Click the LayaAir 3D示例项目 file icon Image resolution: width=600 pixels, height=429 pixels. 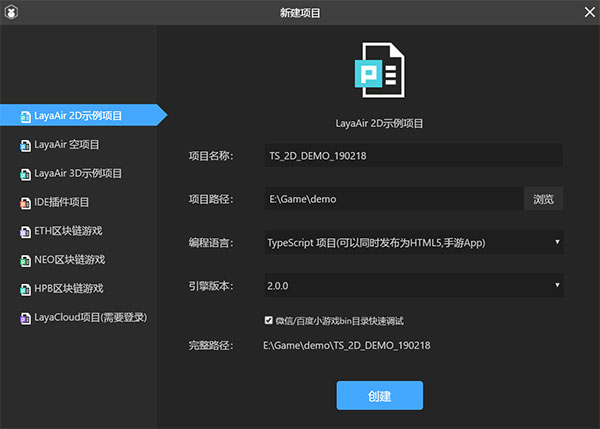click(25, 174)
